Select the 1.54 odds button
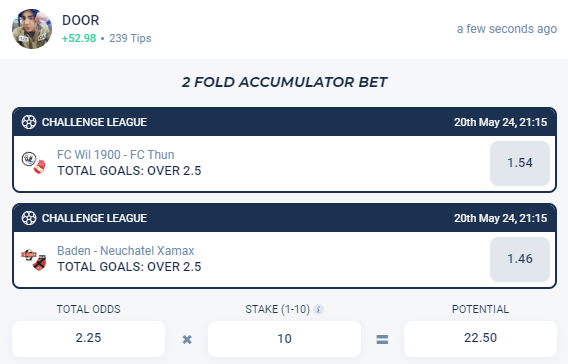The height and width of the screenshot is (364, 568). pyautogui.click(x=520, y=163)
